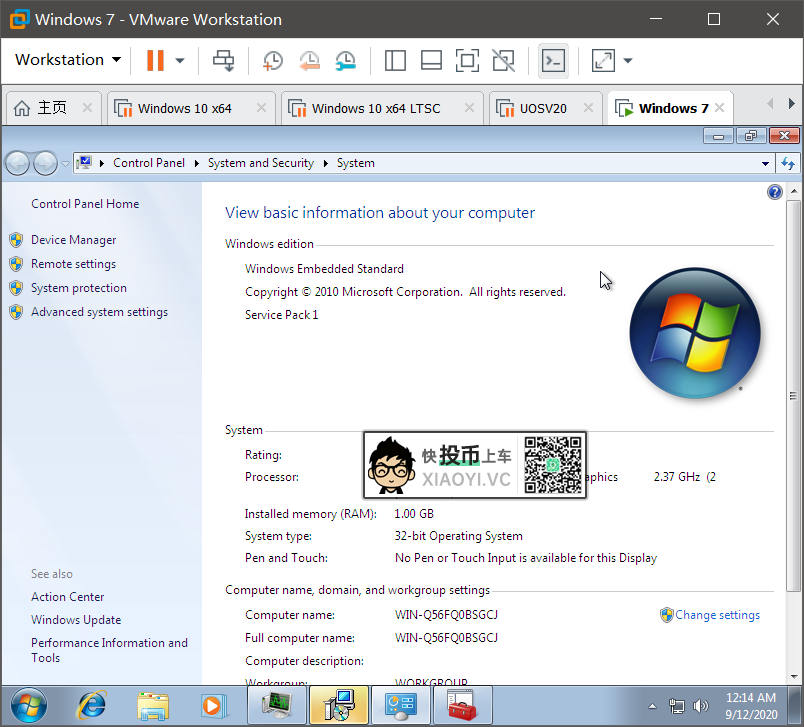Expand the stretch guest display dropdown arrow
The image size is (804, 727).
tap(628, 60)
